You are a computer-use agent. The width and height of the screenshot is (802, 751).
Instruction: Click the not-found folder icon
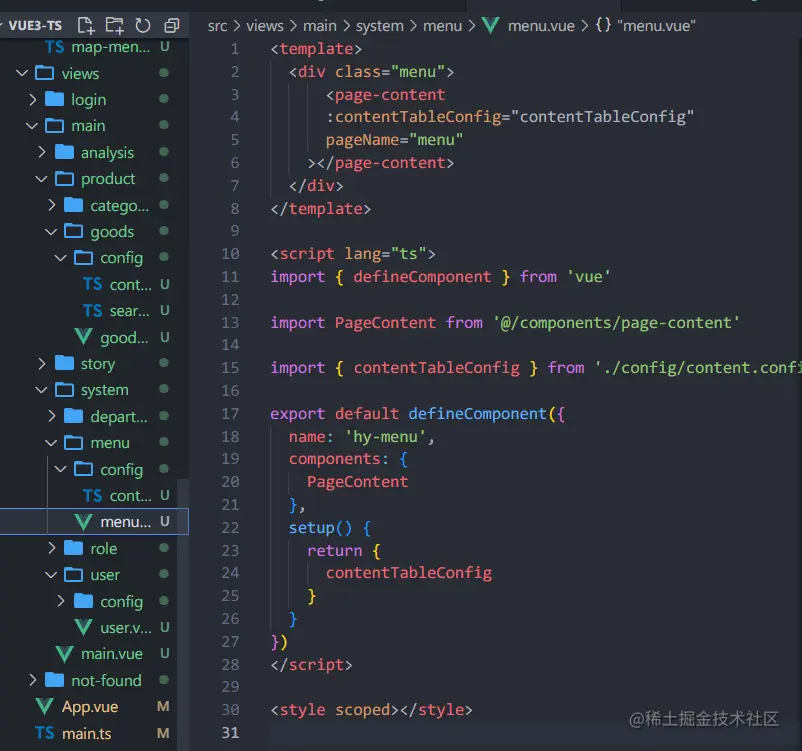[x=54, y=680]
